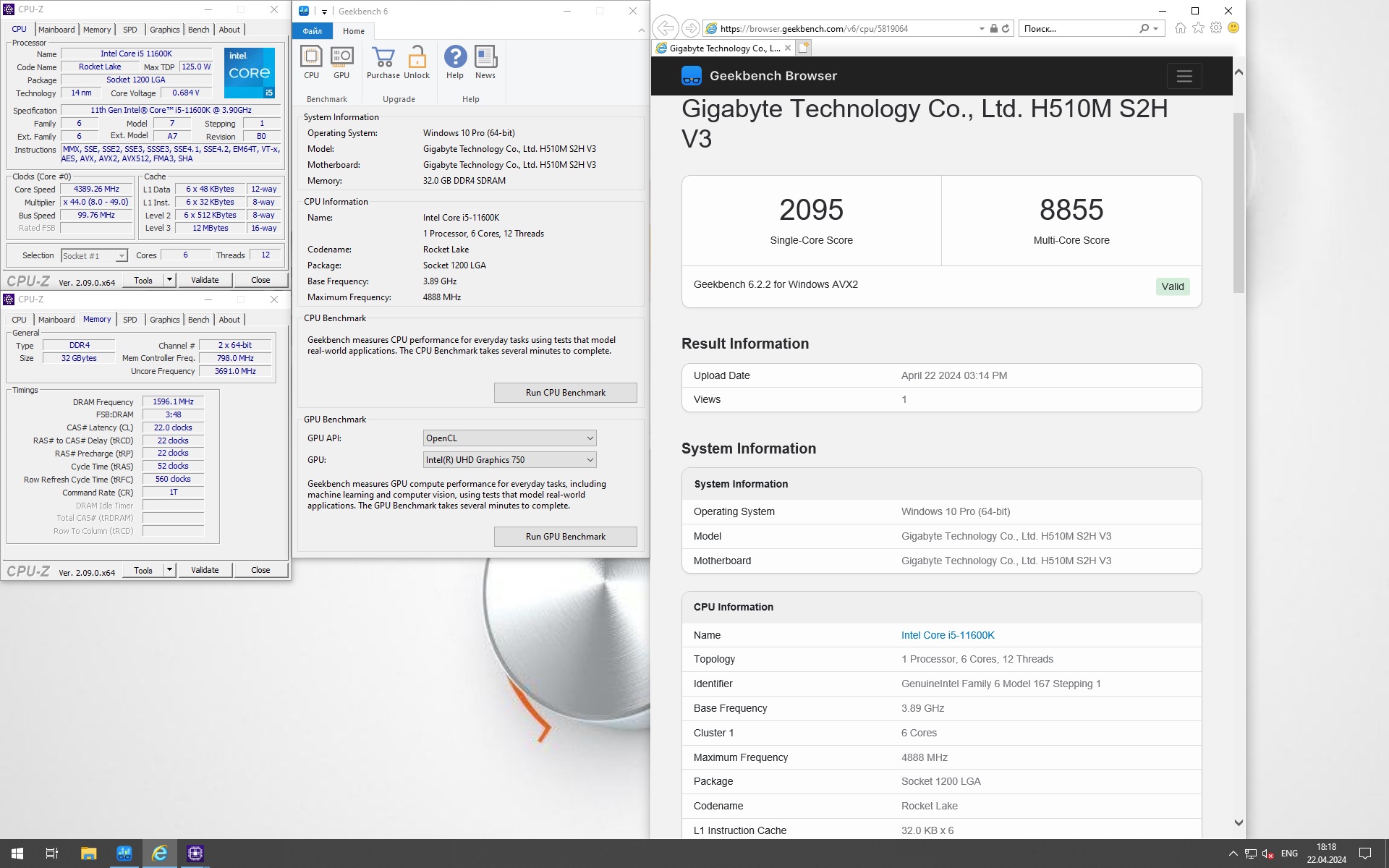Select the Home ribbon tab in Geekbench
1389x868 pixels.
coord(354,31)
